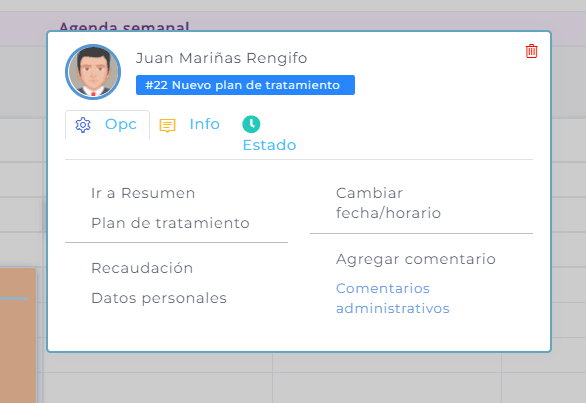Click the Agenda semanal header title
The width and height of the screenshot is (586, 403).
(124, 26)
